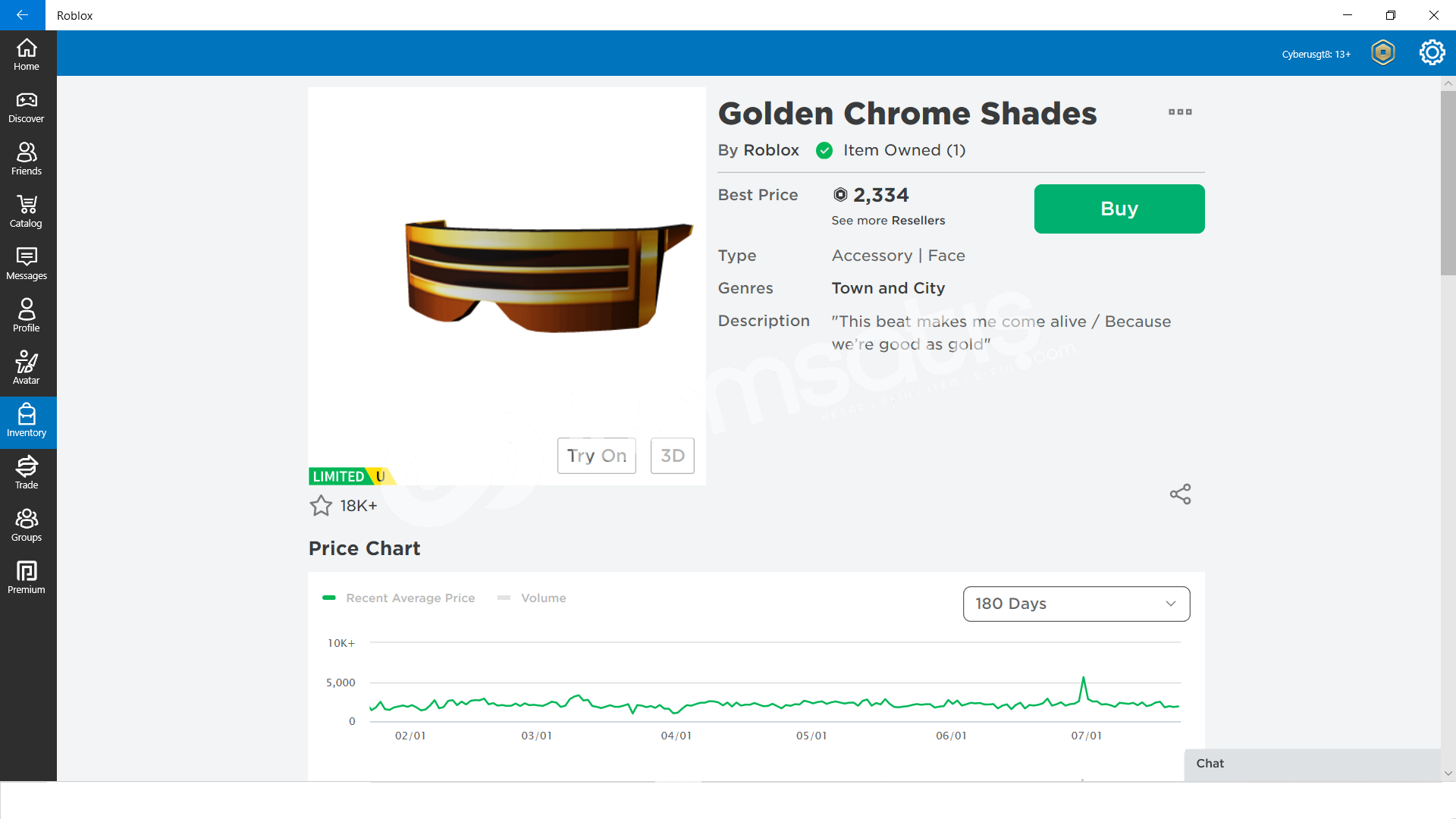Image resolution: width=1456 pixels, height=819 pixels.
Task: Open the three-dot item options menu
Action: 1180,112
